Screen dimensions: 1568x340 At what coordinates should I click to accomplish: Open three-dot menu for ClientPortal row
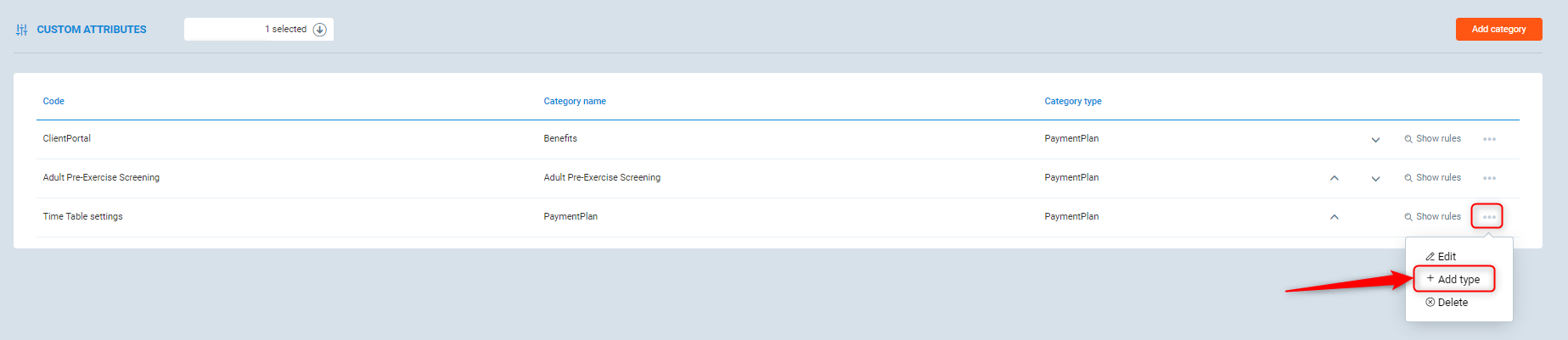pyautogui.click(x=1489, y=139)
